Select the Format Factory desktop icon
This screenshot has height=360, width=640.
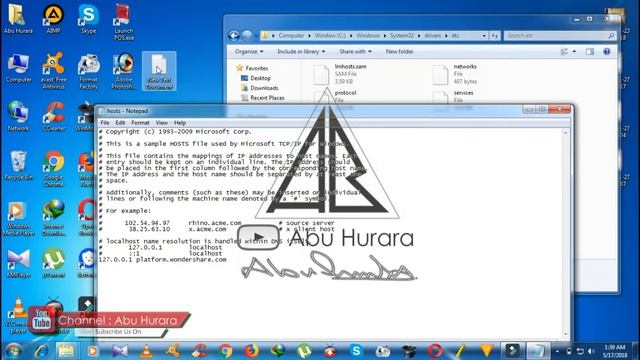89,71
